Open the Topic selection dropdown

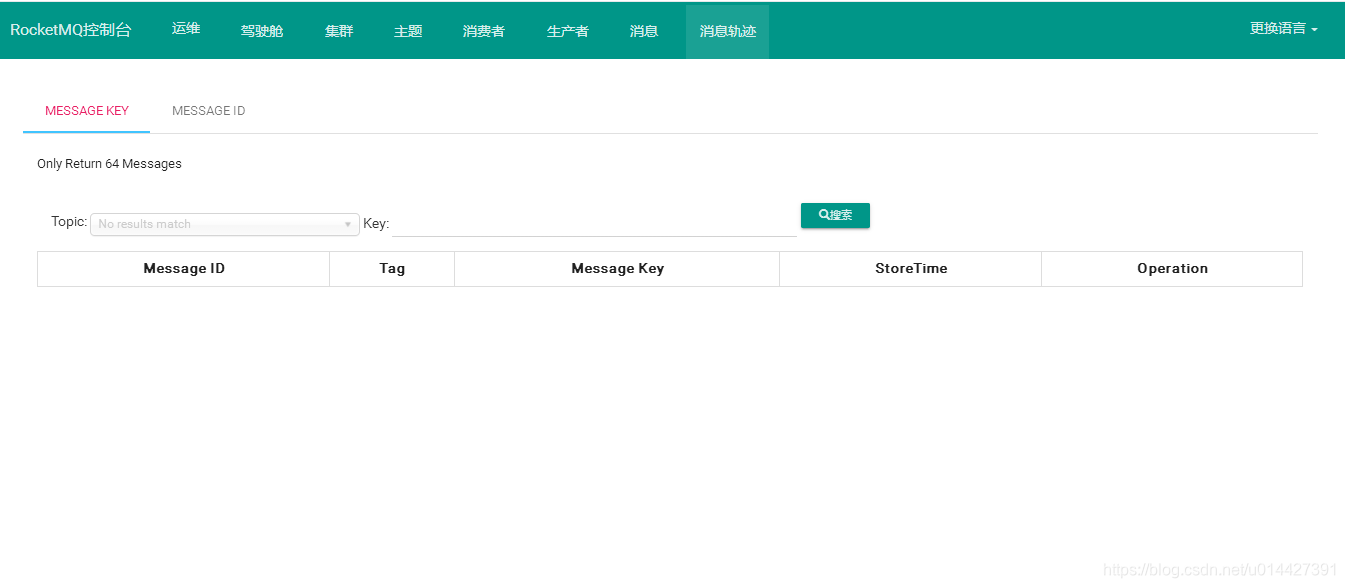pyautogui.click(x=225, y=224)
